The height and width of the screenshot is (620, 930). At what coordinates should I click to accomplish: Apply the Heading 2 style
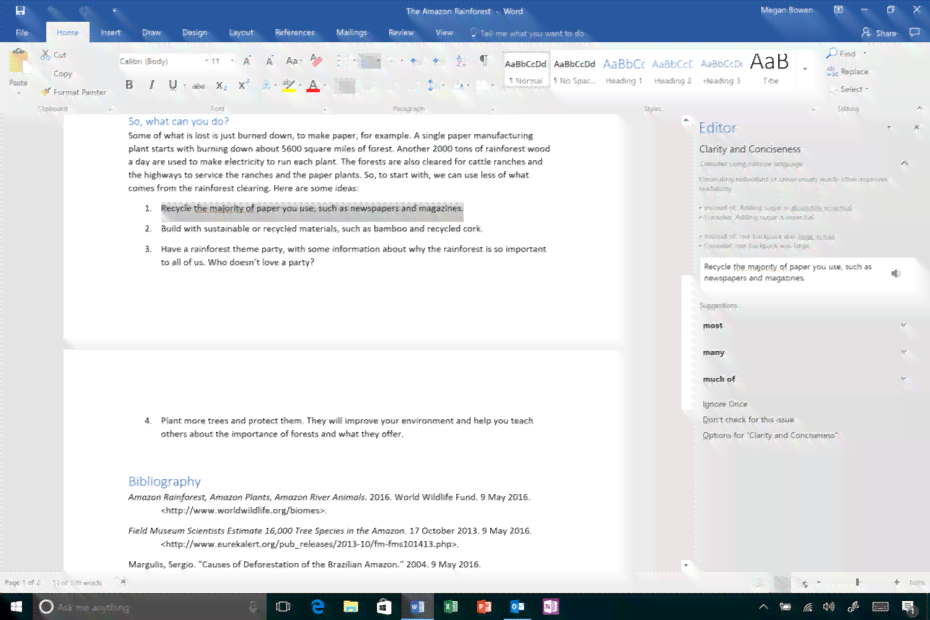pyautogui.click(x=673, y=71)
